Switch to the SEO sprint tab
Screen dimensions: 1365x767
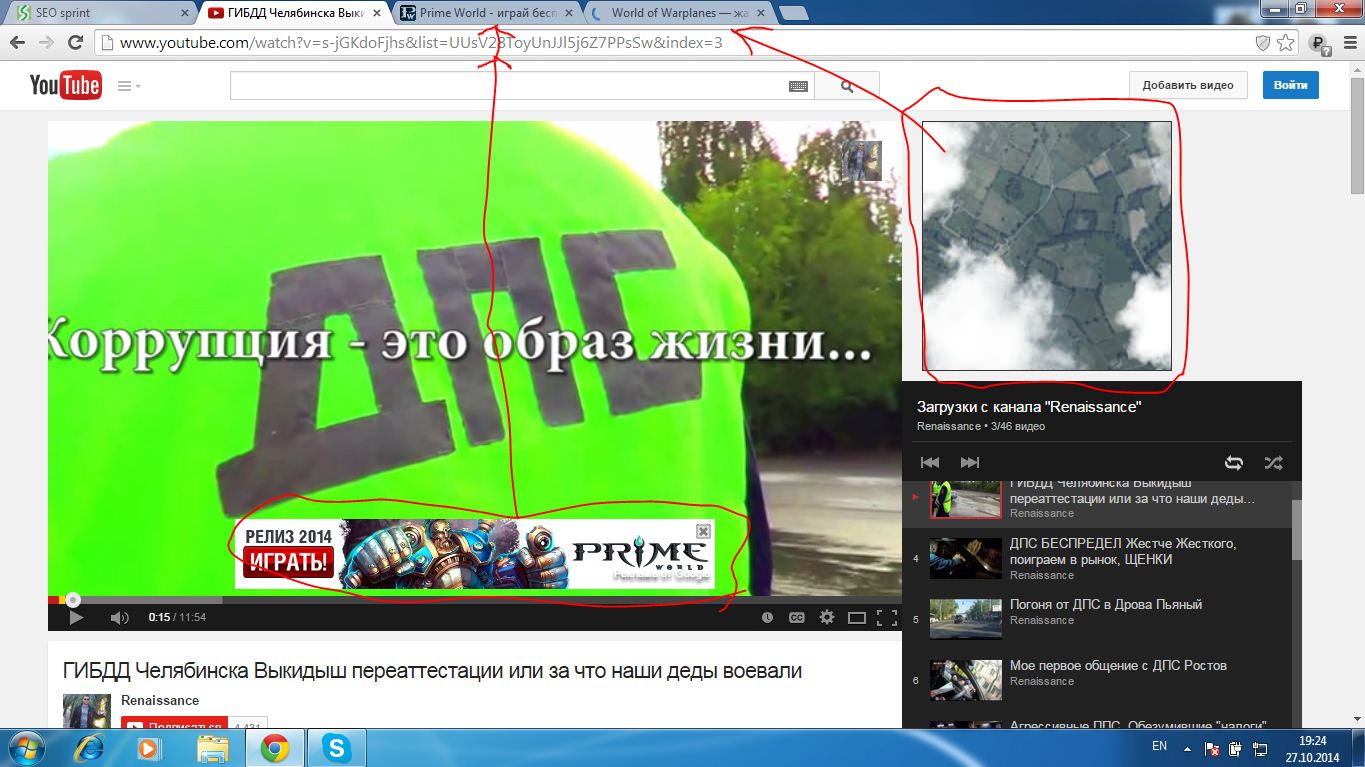(100, 13)
